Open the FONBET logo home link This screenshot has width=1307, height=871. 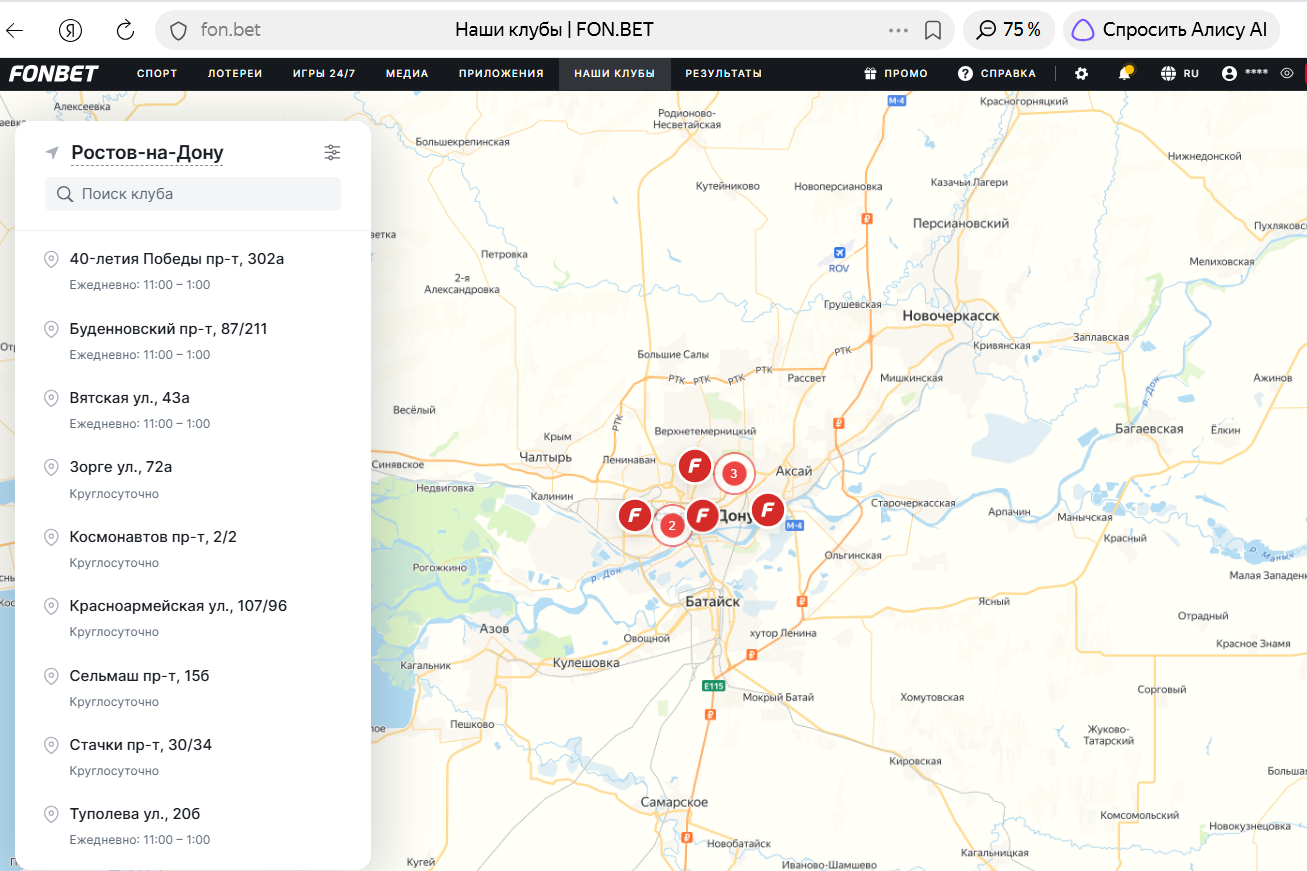click(54, 73)
